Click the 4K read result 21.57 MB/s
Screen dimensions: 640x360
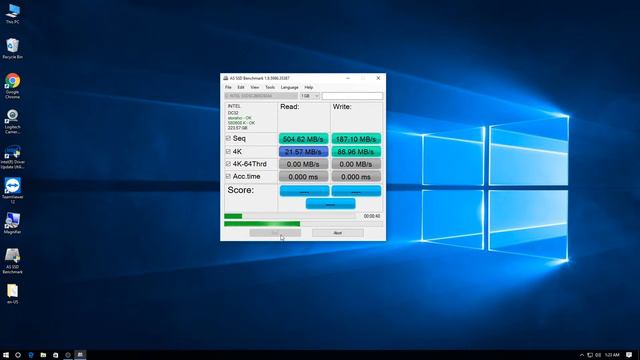[x=303, y=151]
